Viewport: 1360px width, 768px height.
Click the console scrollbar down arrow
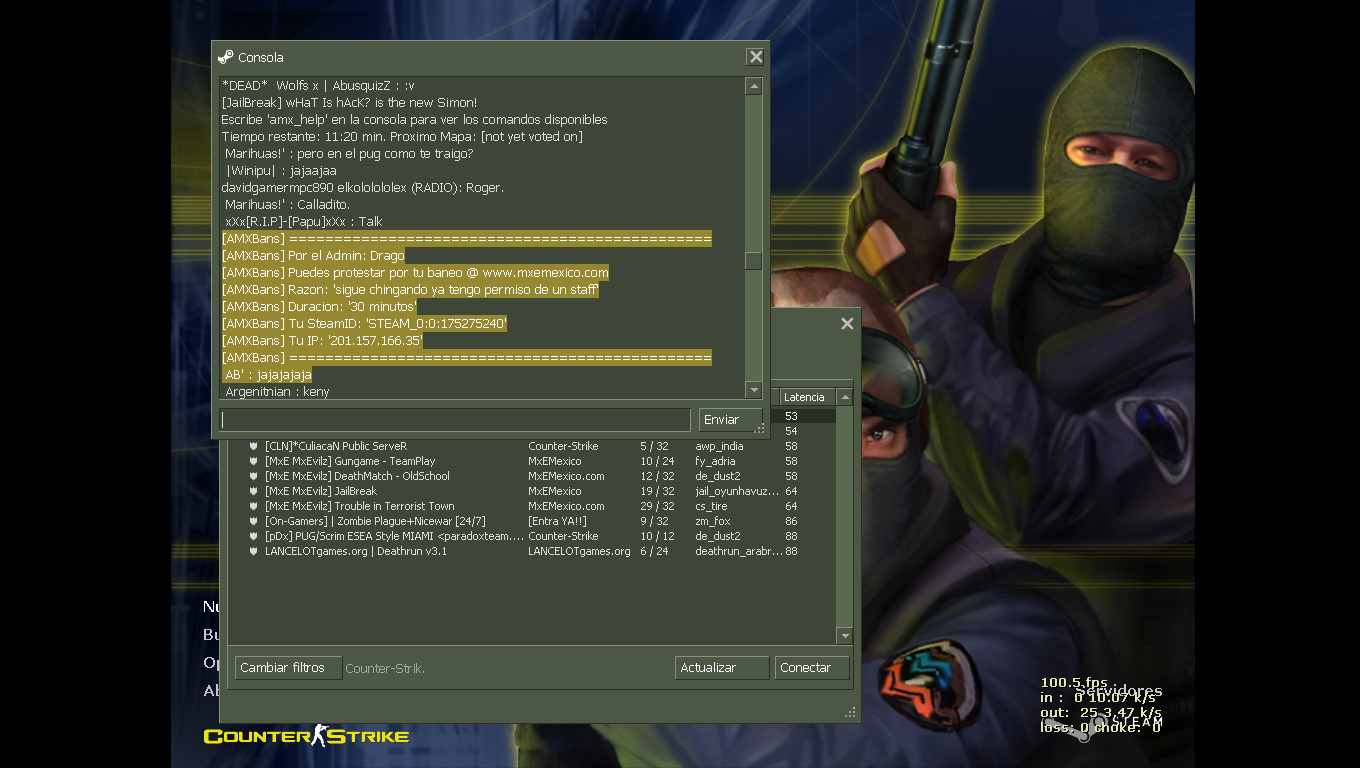[x=754, y=389]
